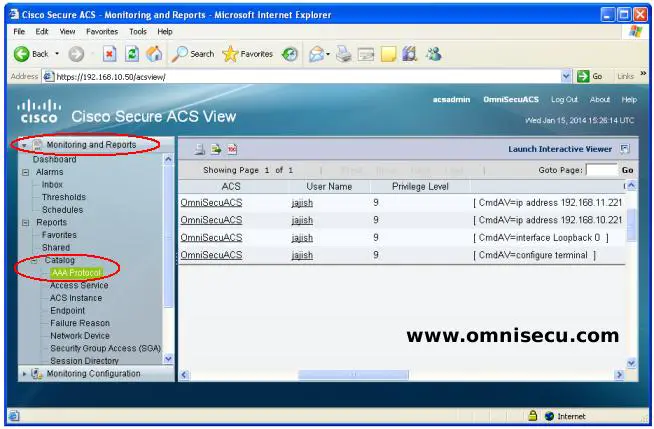Collapse the Catalog tree node
Screen dimensions: 654x429
[x=34, y=261]
